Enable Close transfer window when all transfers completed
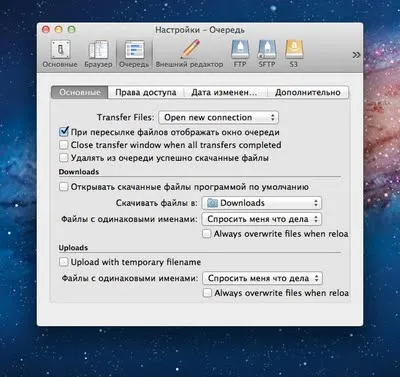The image size is (400, 377). [x=63, y=145]
